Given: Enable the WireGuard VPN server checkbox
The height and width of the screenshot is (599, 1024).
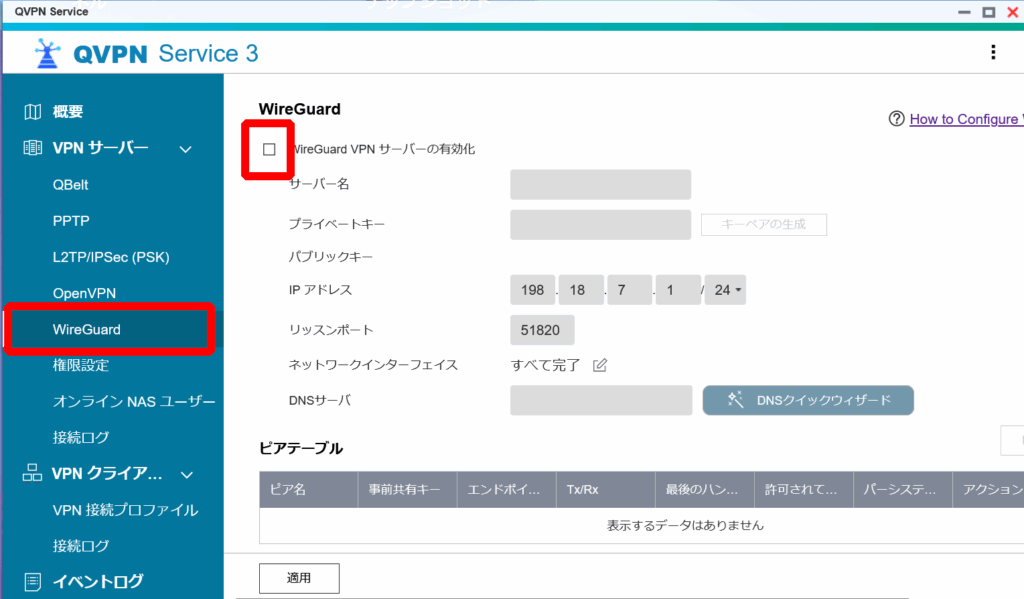Looking at the screenshot, I should tap(269, 149).
